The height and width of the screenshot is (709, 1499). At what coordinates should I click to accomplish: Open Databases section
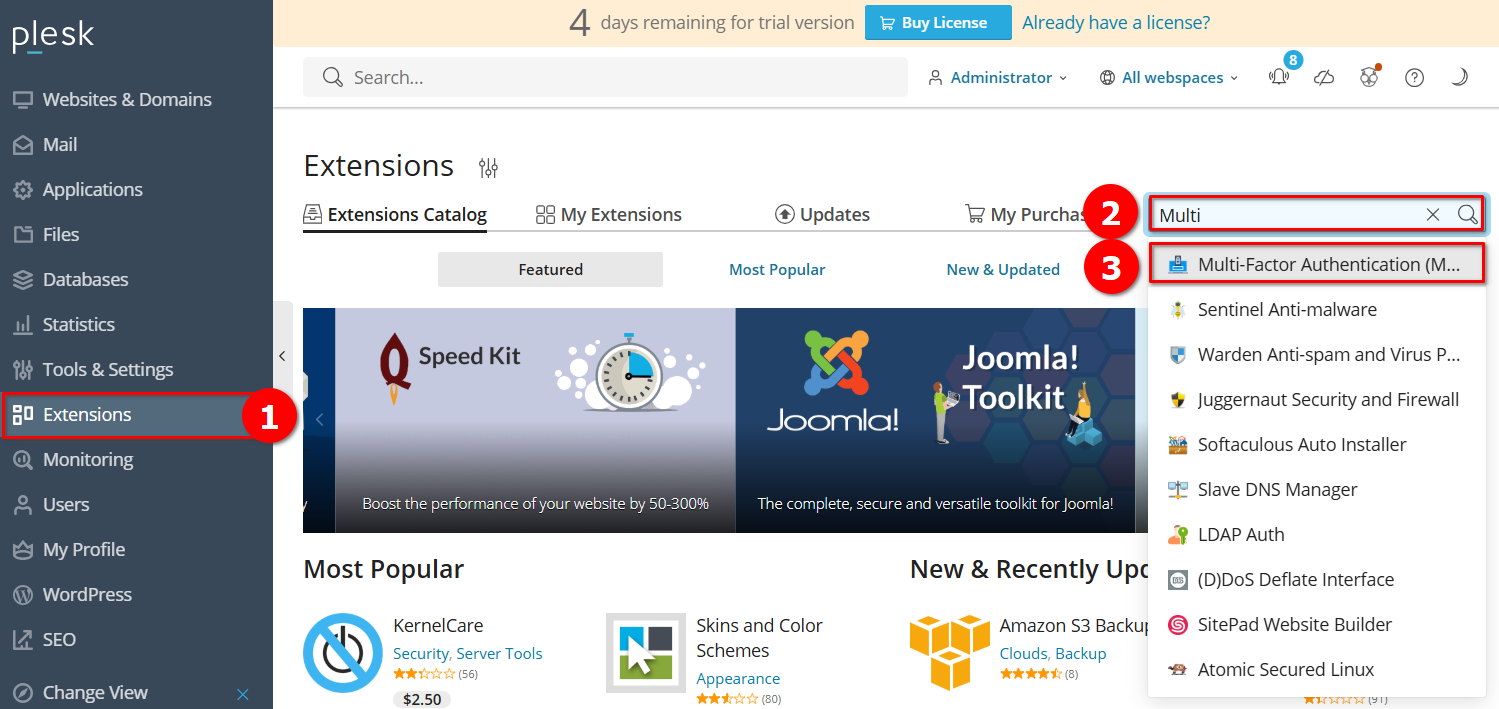coord(85,279)
